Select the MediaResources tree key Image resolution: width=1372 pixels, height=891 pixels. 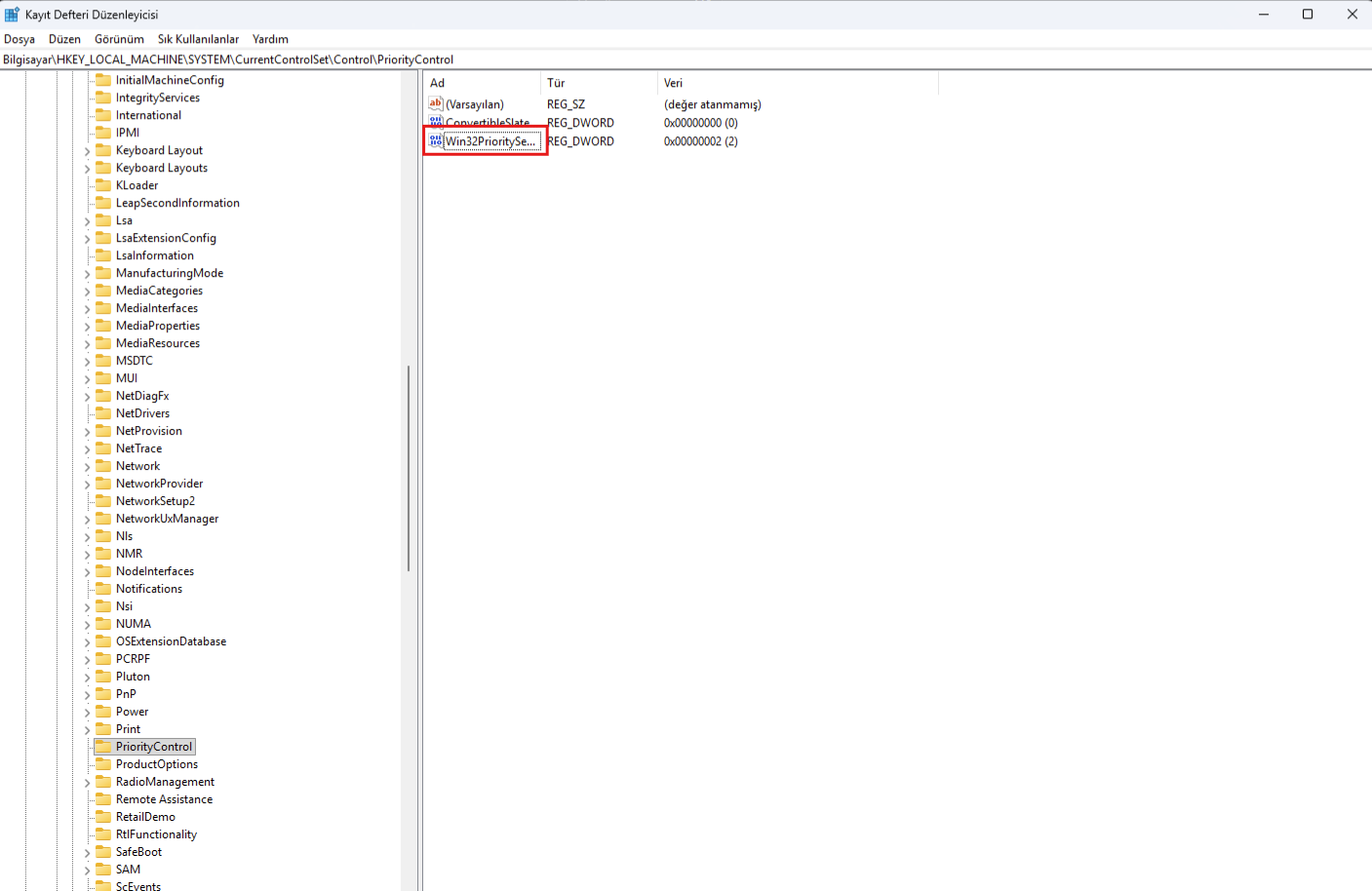click(158, 343)
